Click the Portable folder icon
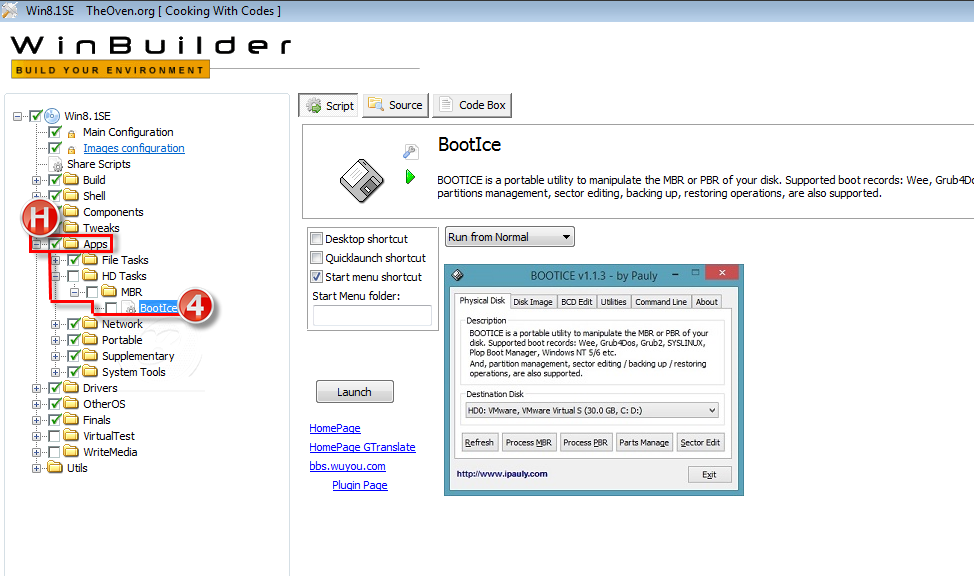The image size is (974, 576). click(x=90, y=339)
